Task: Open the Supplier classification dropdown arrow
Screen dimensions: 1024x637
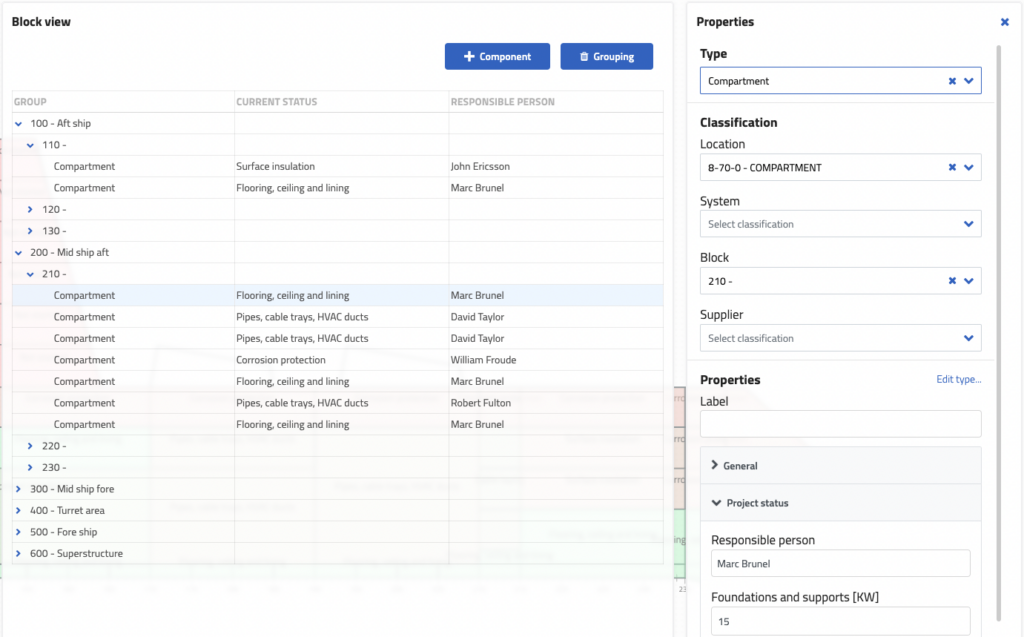Action: click(968, 338)
